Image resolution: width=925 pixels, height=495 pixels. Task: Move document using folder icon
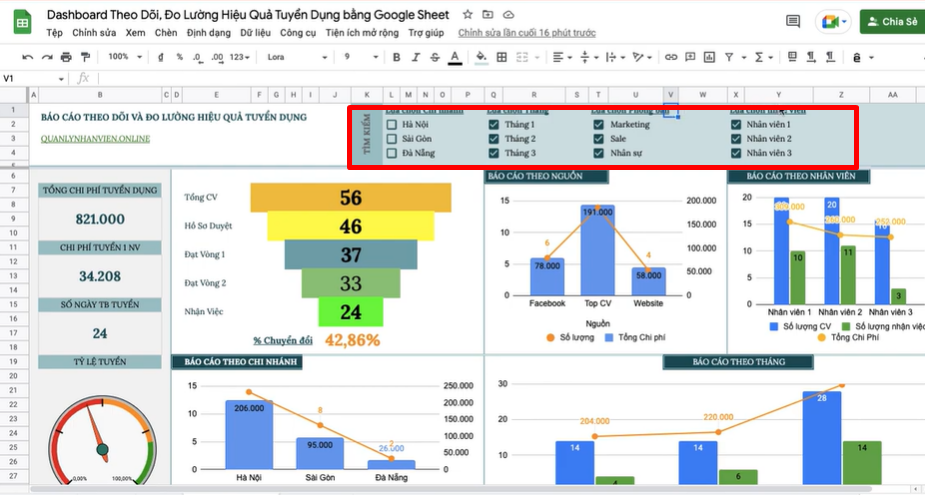488,14
